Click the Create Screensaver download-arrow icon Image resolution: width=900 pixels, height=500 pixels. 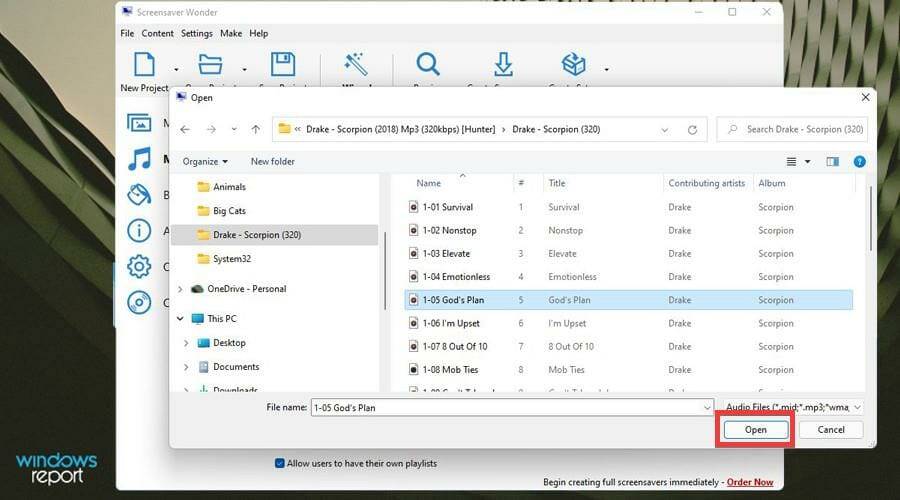[503, 64]
